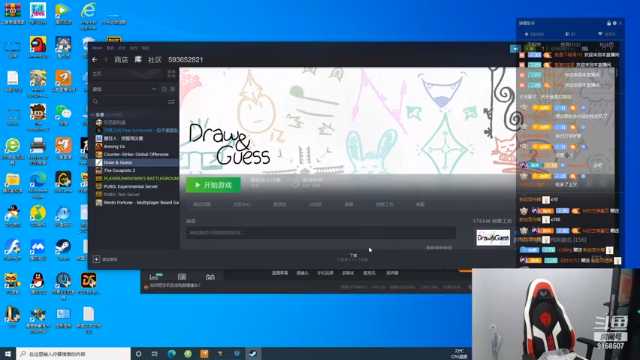Open the 创意工坊 link for Draw & Guess
640x360 pixels.
tap(384, 204)
